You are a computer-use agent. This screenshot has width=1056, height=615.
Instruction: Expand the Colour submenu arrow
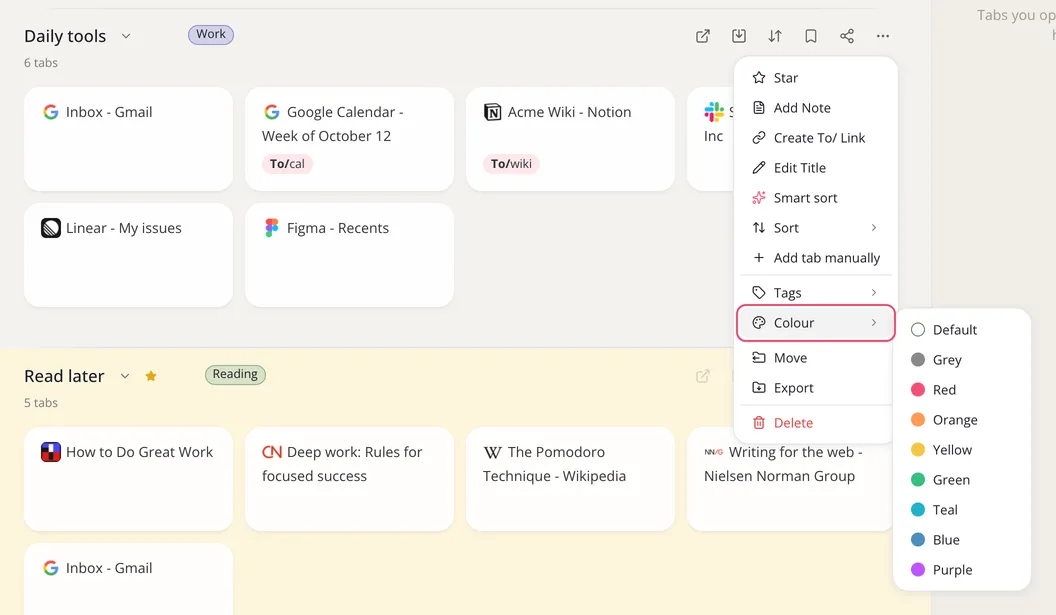pos(873,323)
